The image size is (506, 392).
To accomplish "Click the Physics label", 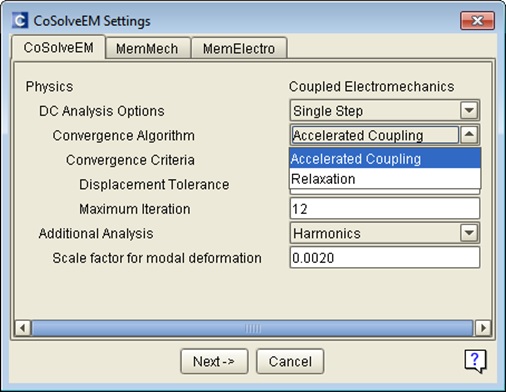I will click(49, 87).
